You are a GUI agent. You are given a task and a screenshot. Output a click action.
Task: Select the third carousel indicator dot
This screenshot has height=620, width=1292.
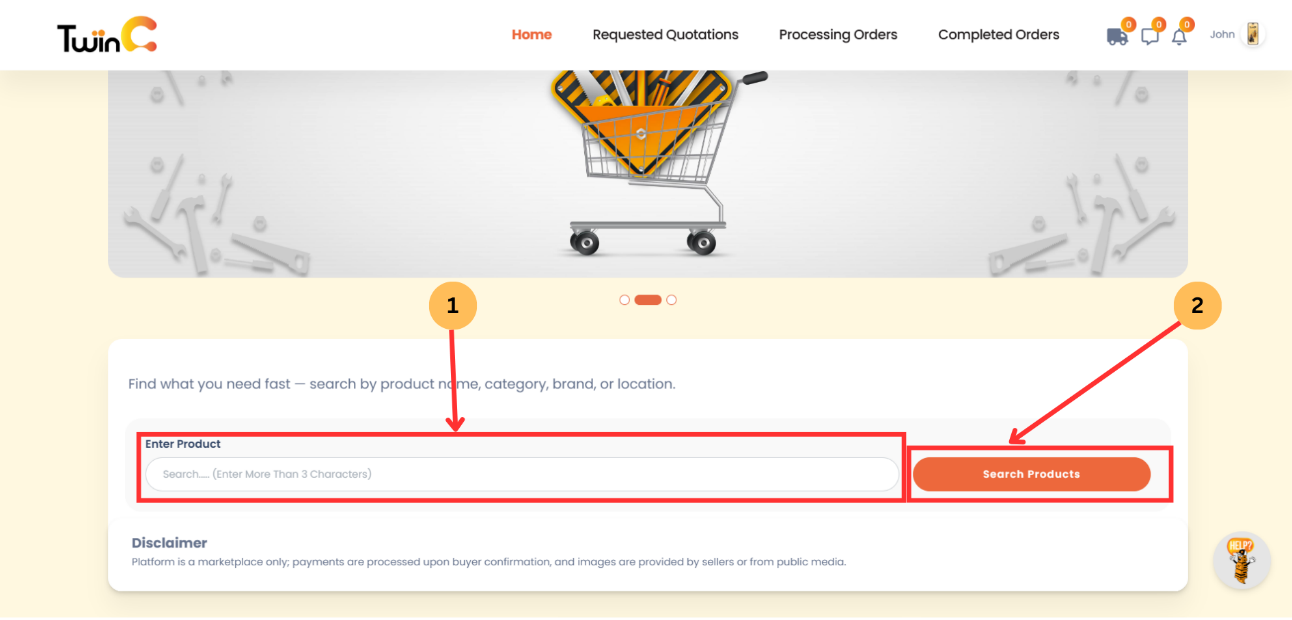pyautogui.click(x=671, y=299)
